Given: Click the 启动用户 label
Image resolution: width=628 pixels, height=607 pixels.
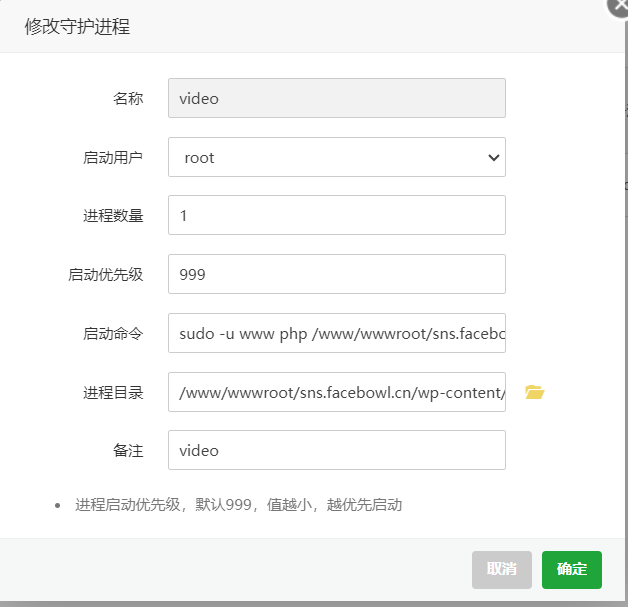Looking at the screenshot, I should click(x=113, y=157).
